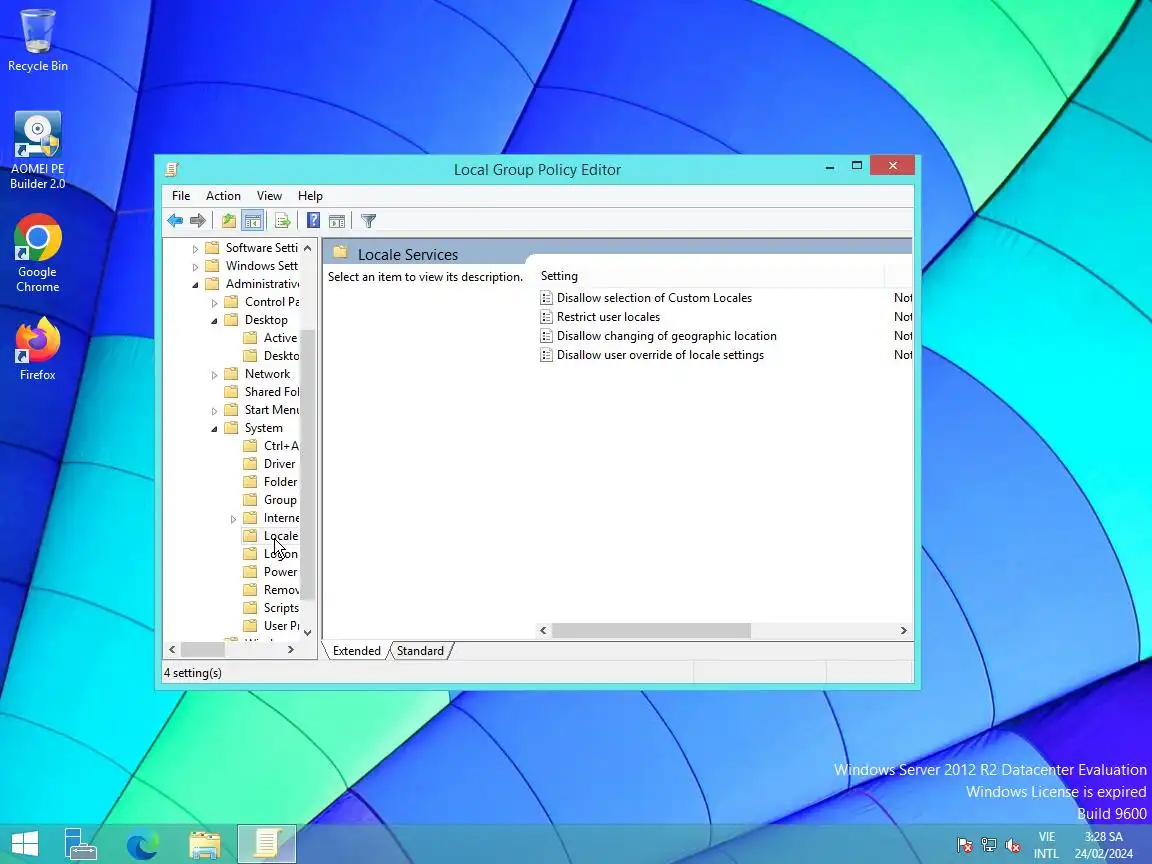Select Disallow user override of locale settings
1152x864 pixels.
tap(660, 355)
